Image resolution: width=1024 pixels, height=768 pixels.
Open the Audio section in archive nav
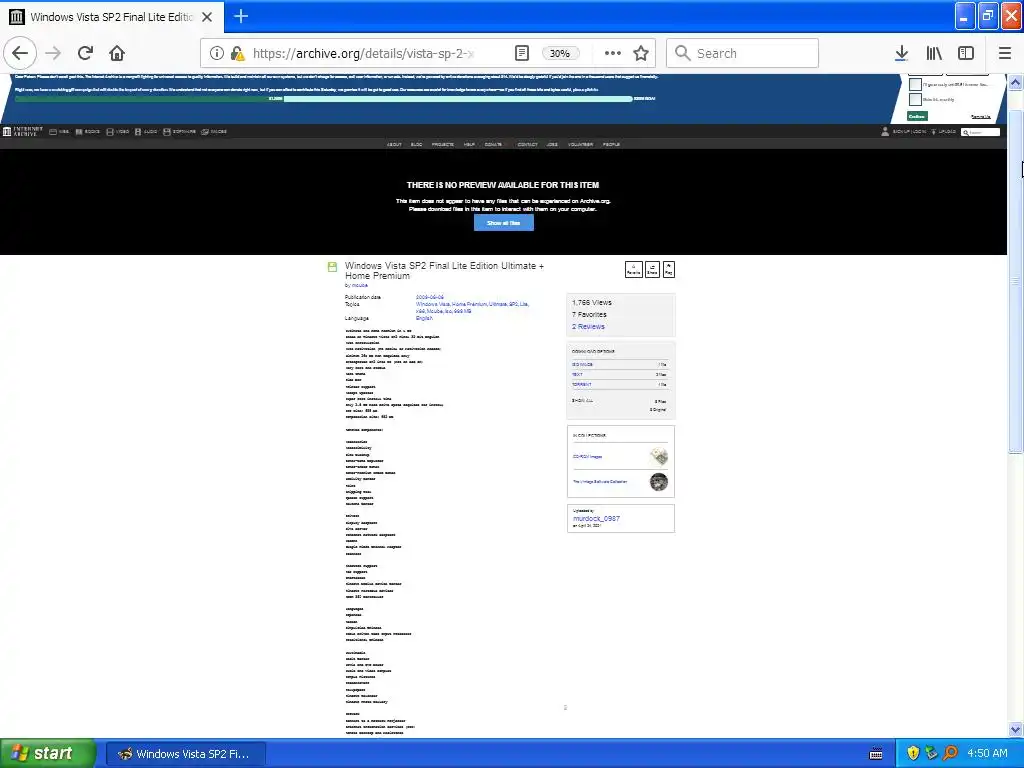(146, 132)
